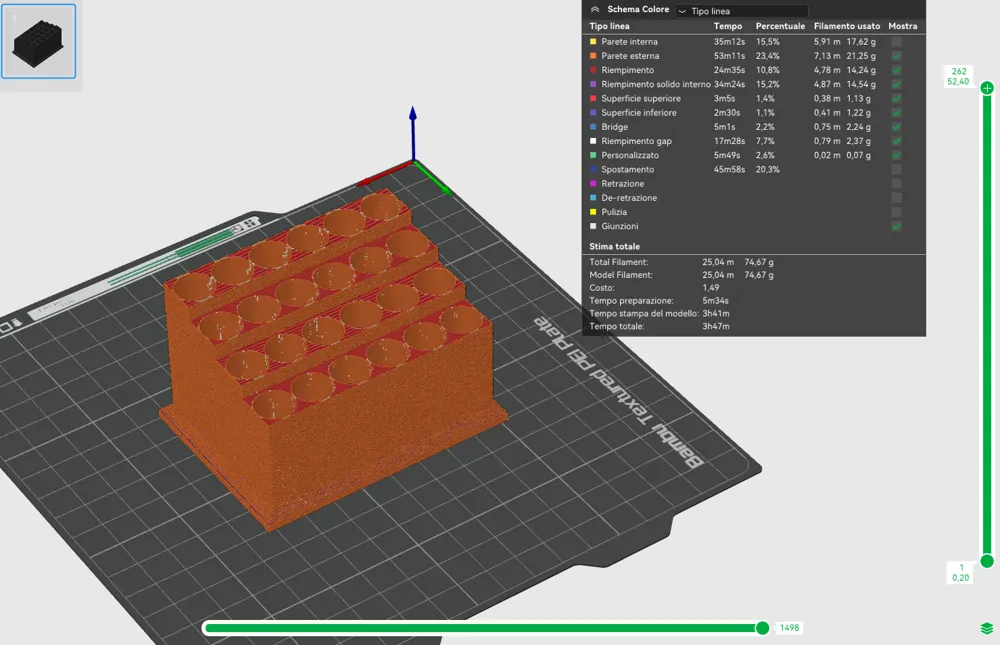Click the Parete esterna orange color swatch
This screenshot has height=645, width=1000.
pyautogui.click(x=593, y=56)
